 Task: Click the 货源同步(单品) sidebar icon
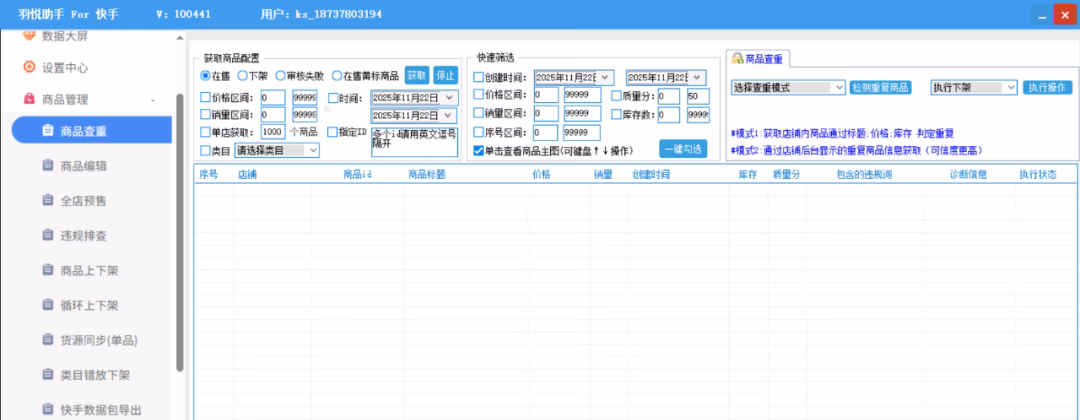[x=47, y=340]
